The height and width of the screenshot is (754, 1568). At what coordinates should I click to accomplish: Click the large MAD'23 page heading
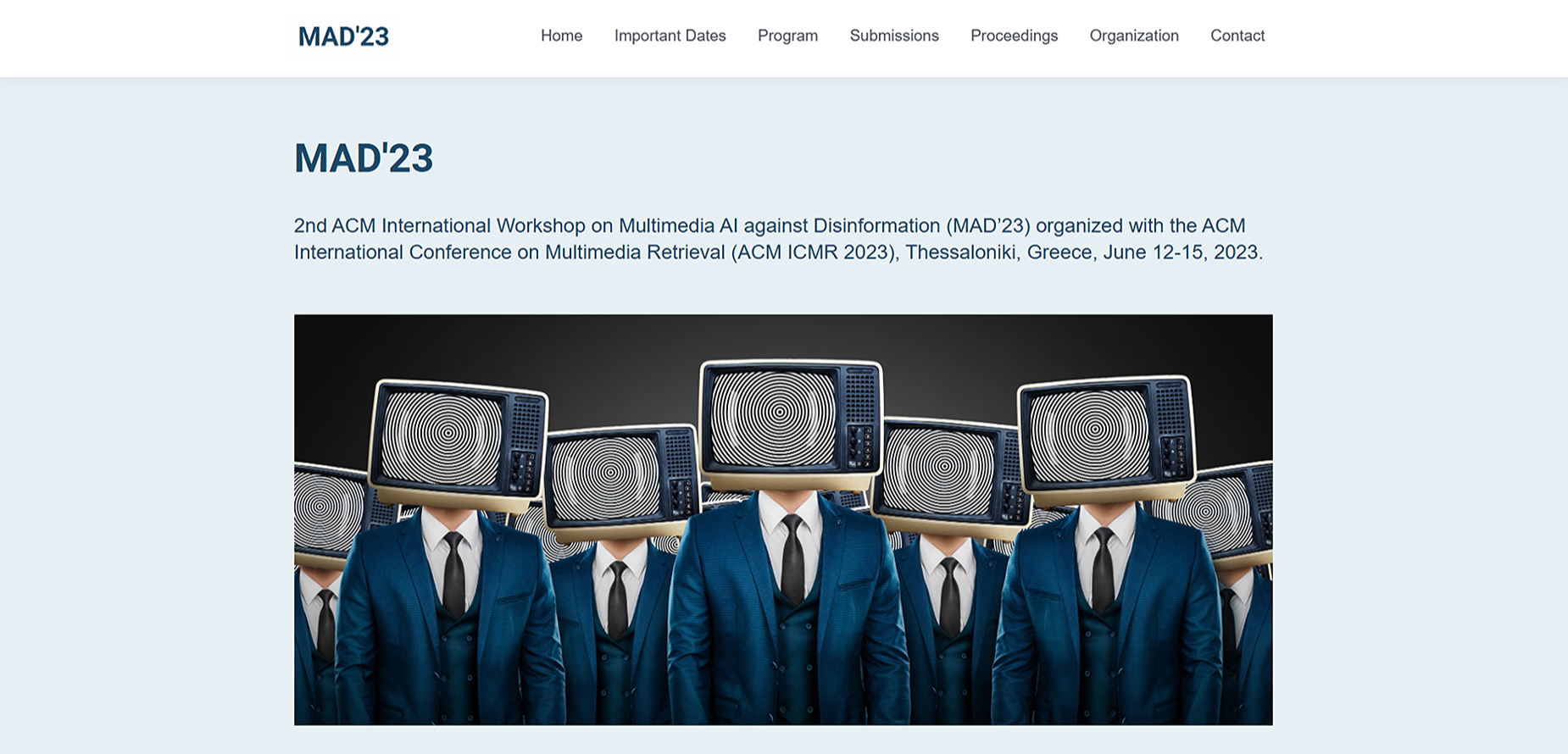pos(364,158)
